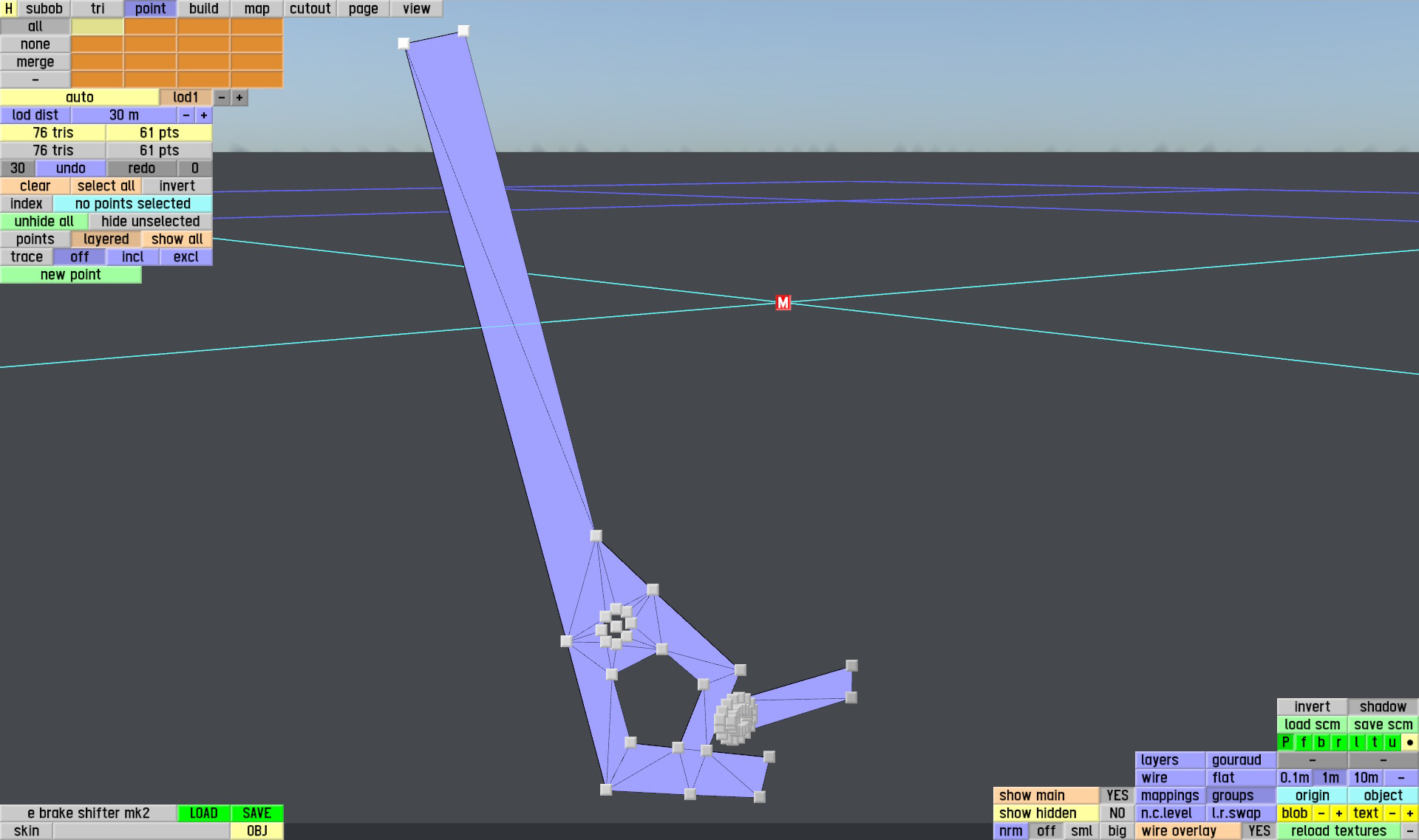Click the new point button

point(70,275)
